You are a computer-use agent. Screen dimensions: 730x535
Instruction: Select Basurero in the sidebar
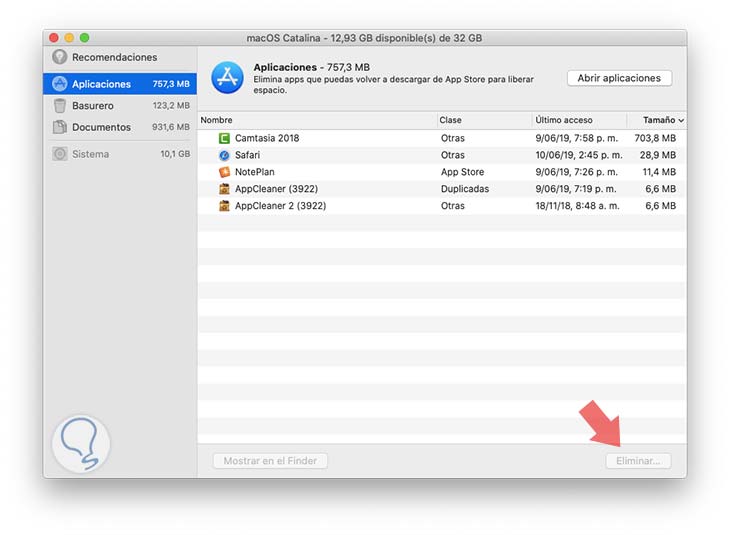pos(120,106)
